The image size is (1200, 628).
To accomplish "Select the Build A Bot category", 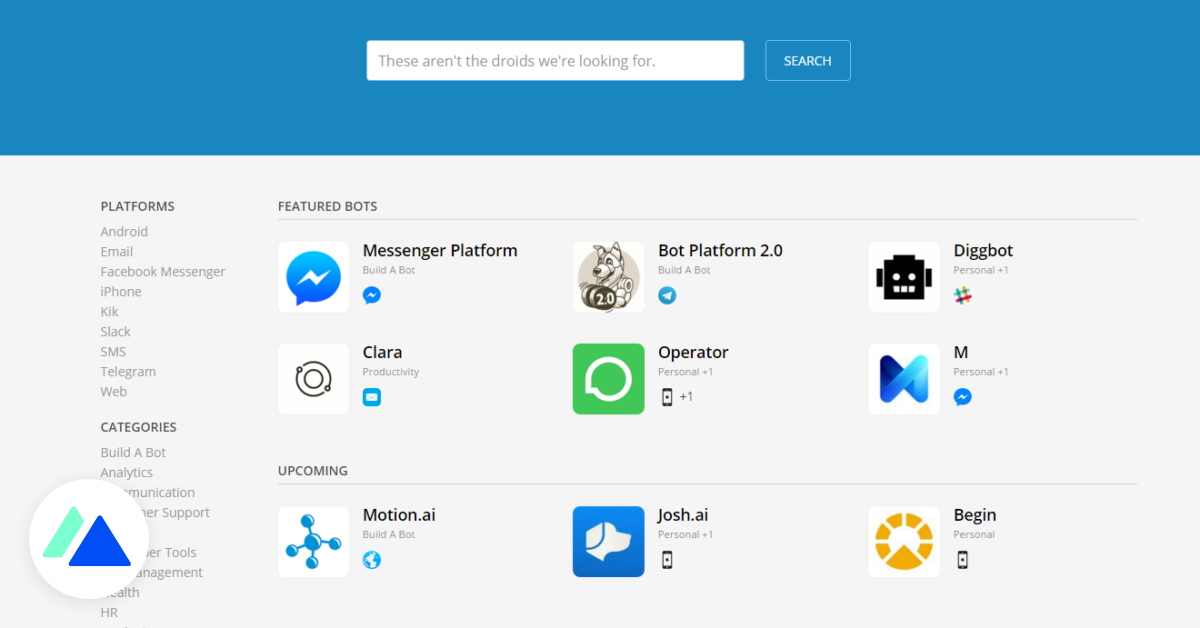I will coord(133,452).
